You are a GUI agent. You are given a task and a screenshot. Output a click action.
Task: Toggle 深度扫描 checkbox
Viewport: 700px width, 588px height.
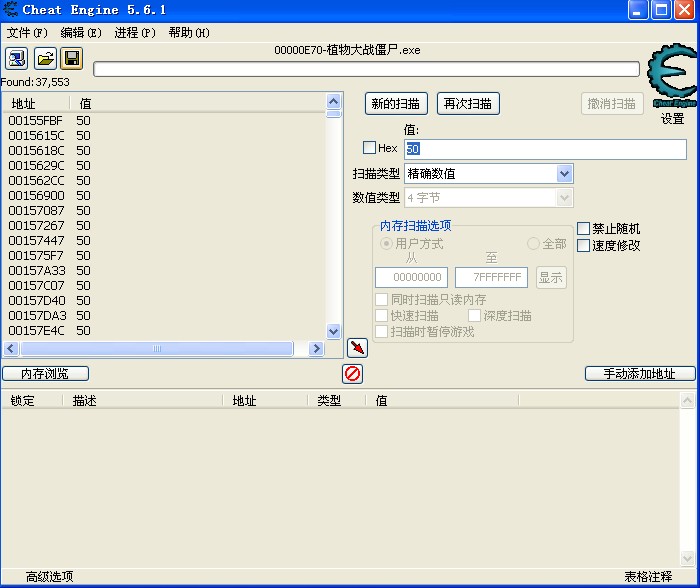click(474, 316)
